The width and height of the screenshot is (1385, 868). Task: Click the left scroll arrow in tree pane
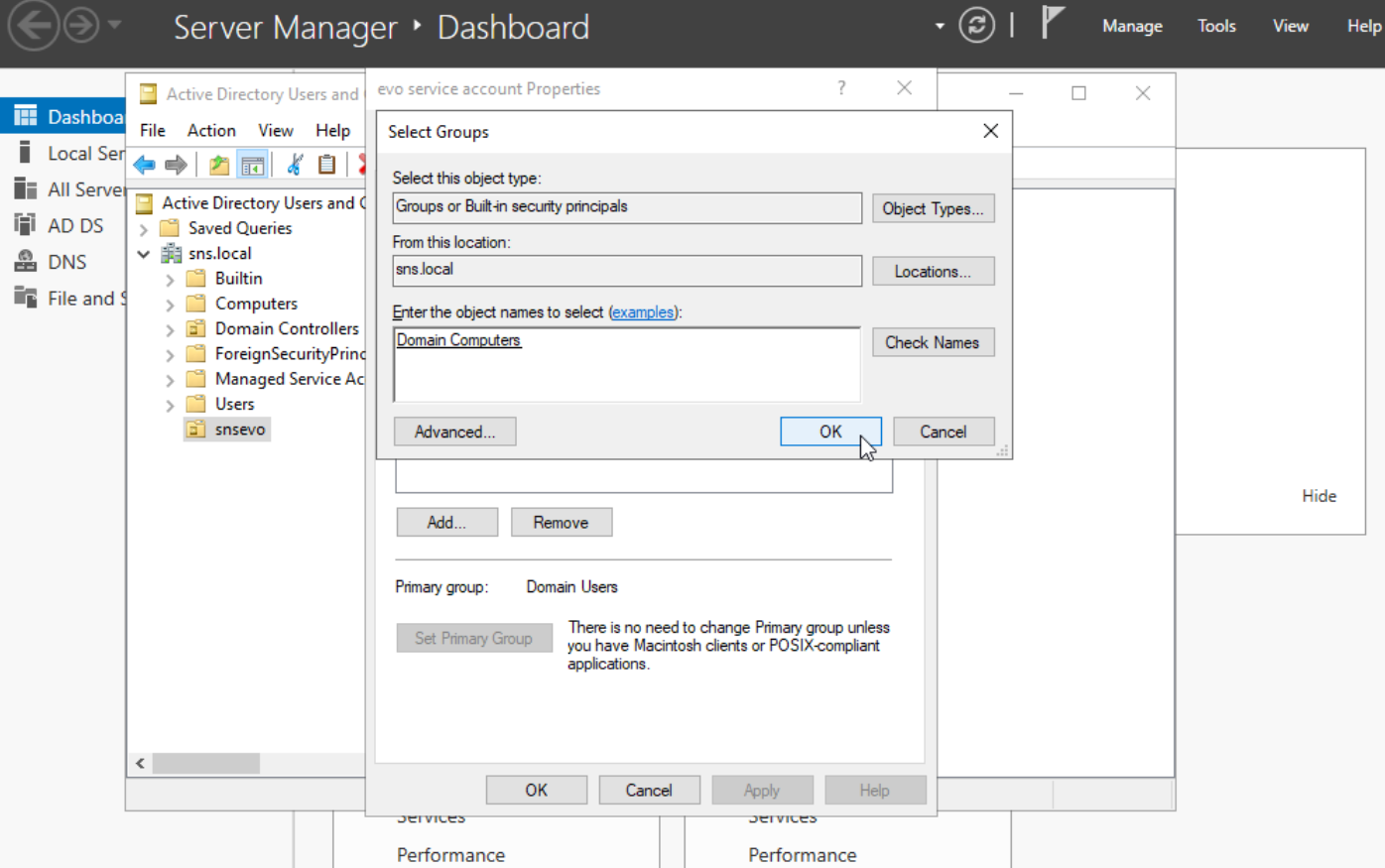[x=140, y=763]
